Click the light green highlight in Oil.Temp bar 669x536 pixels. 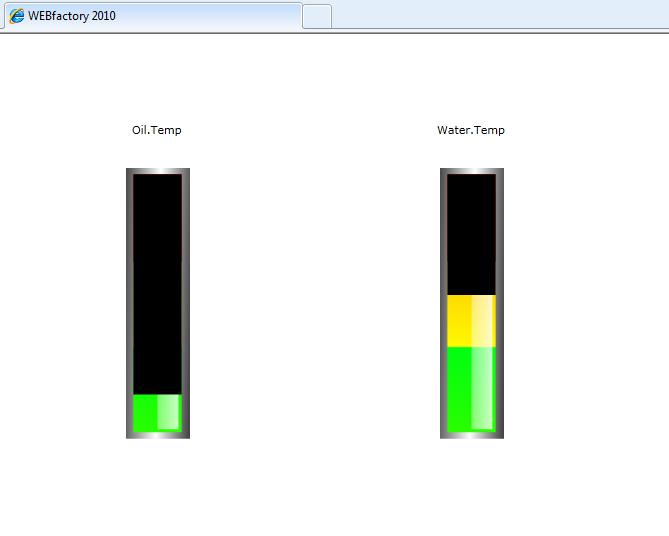tap(169, 412)
